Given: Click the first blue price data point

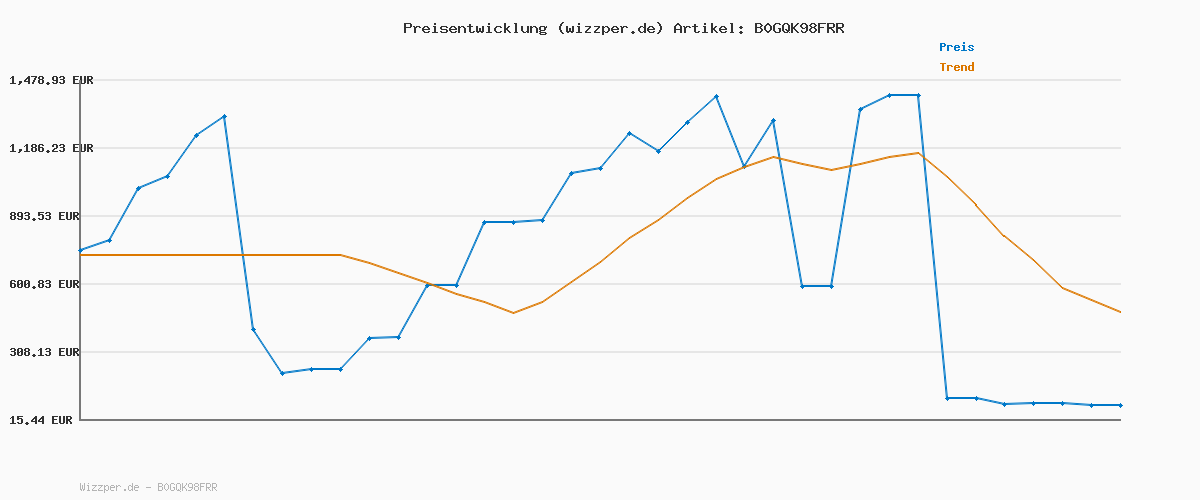Looking at the screenshot, I should [80, 250].
